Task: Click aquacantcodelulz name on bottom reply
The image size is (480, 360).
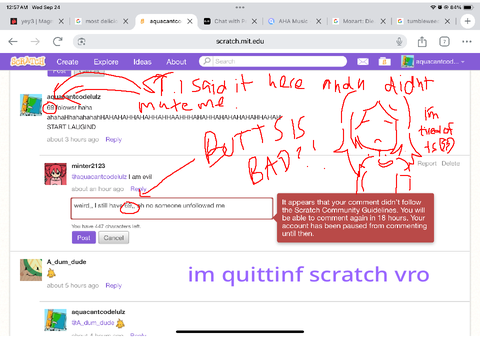Action: click(98, 312)
